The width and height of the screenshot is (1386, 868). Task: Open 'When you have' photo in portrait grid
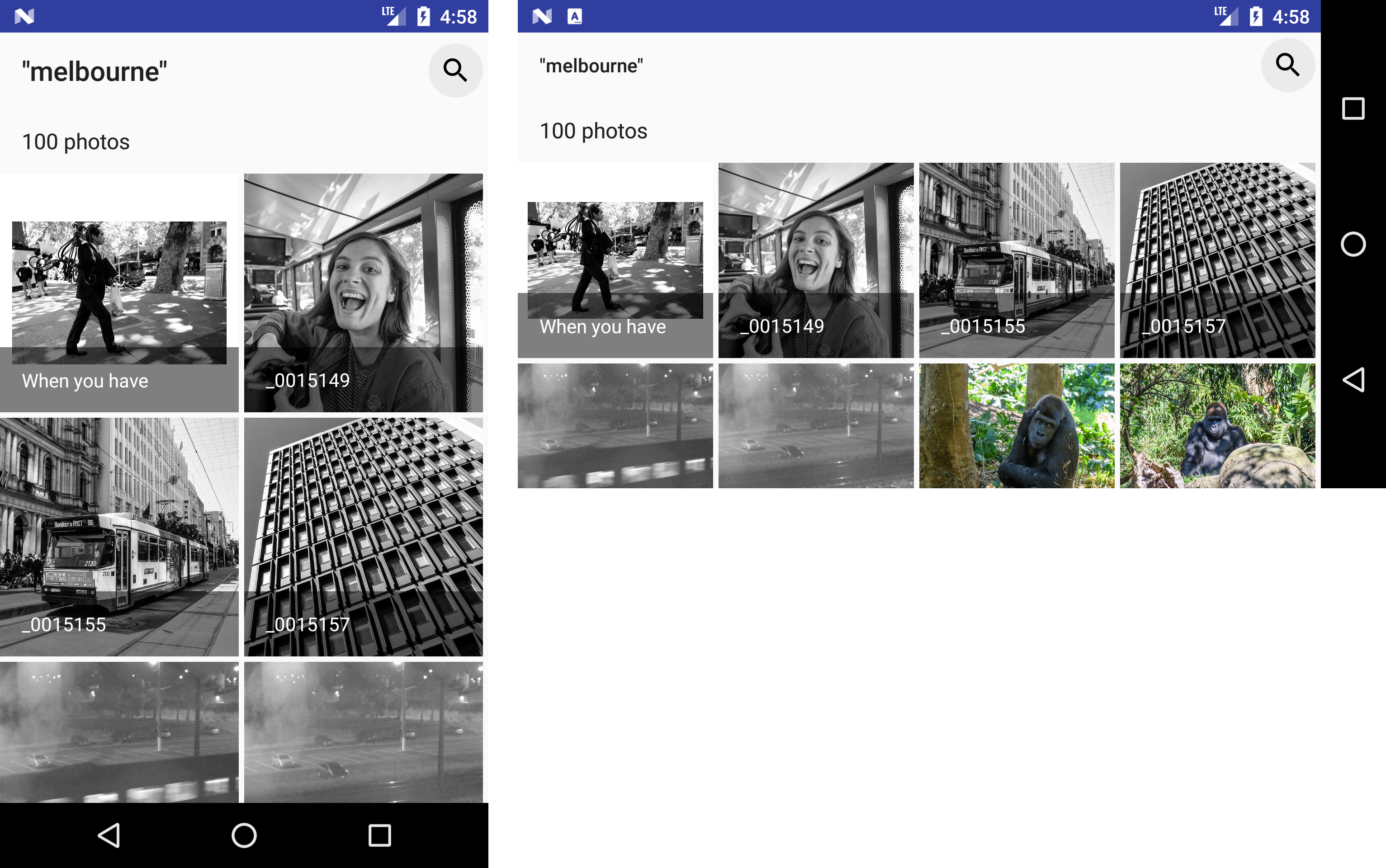119,293
